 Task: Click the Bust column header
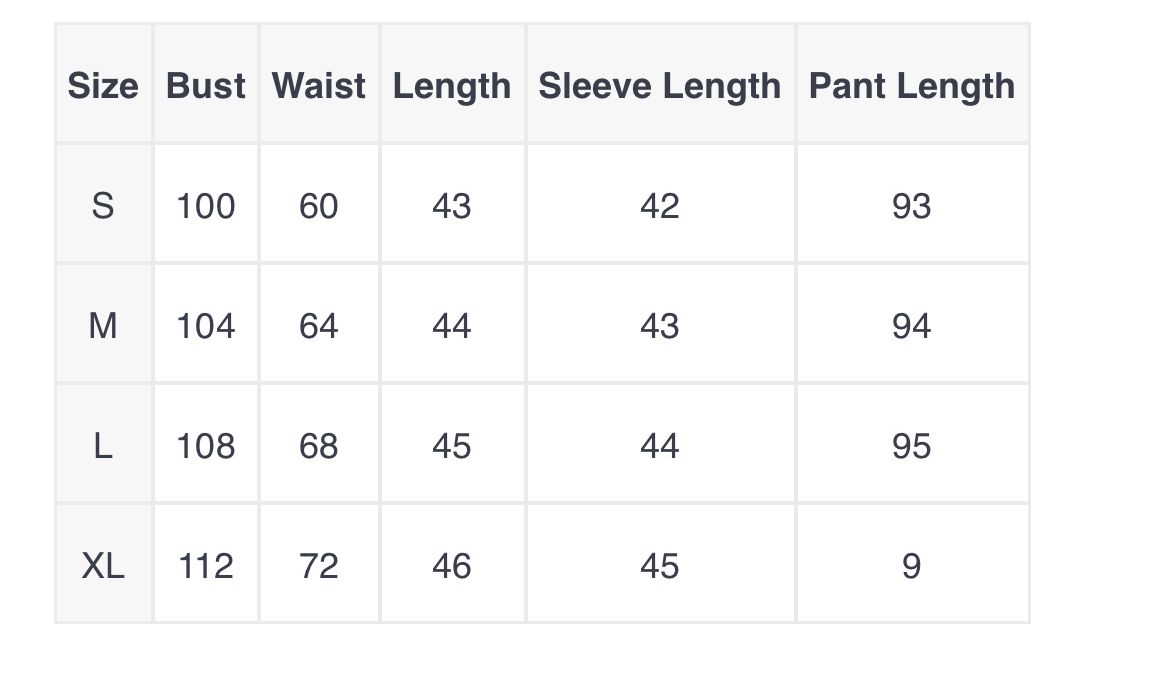click(x=206, y=85)
